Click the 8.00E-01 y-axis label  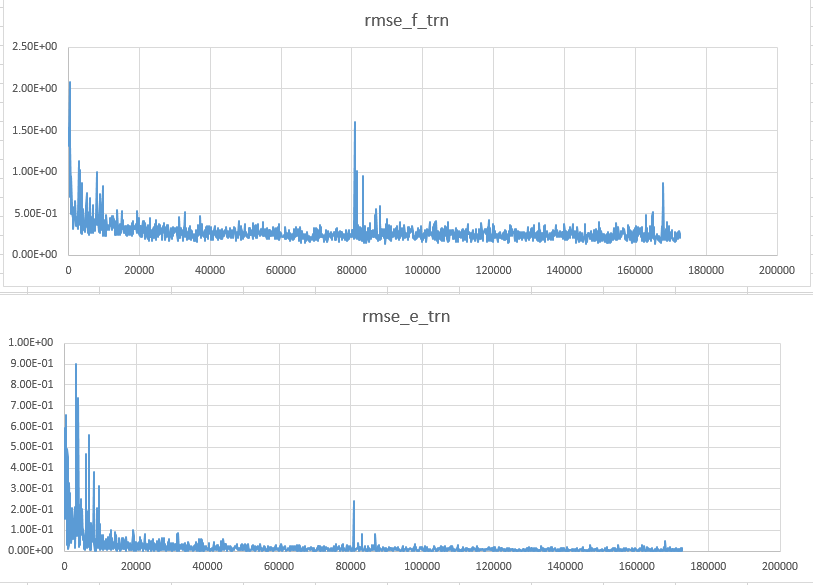[32, 384]
